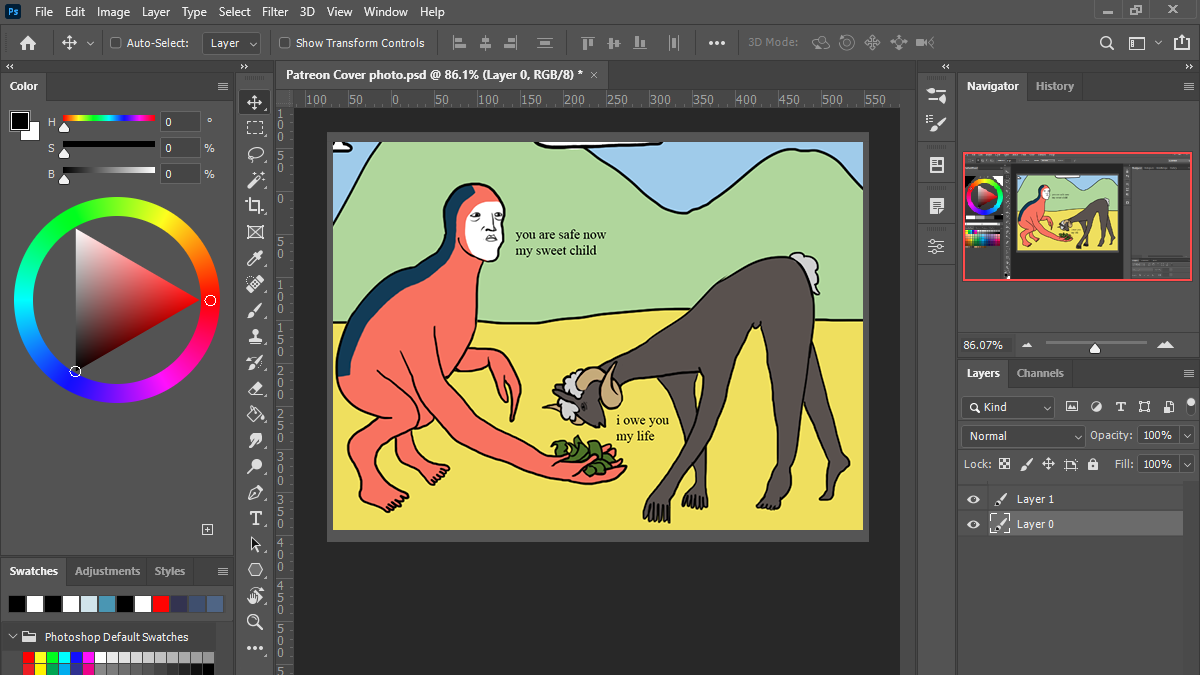
Task: Select the Zoom tool in toolbar
Action: (x=255, y=622)
